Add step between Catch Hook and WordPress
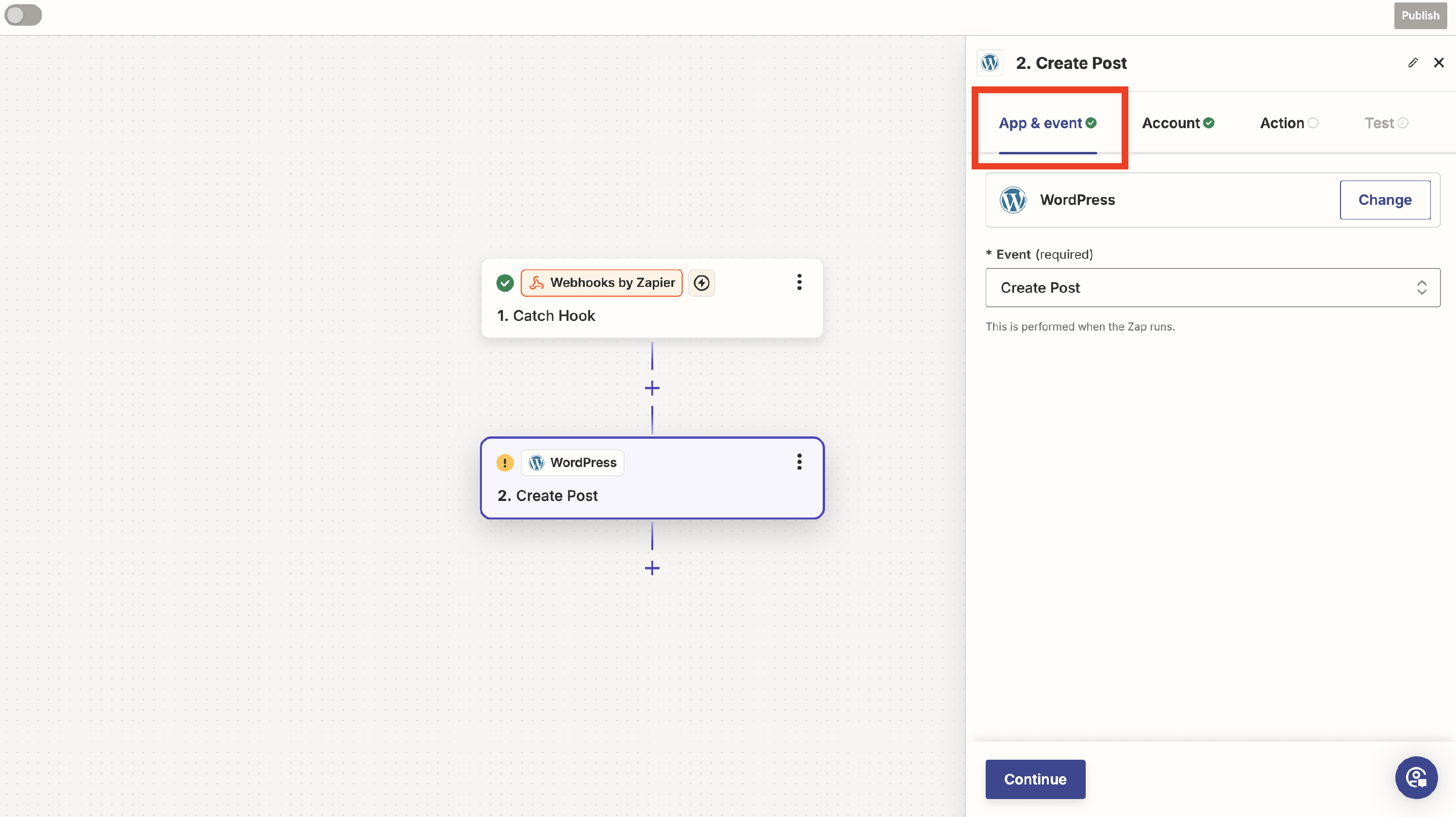Viewport: 1456px width, 817px height. pos(652,388)
